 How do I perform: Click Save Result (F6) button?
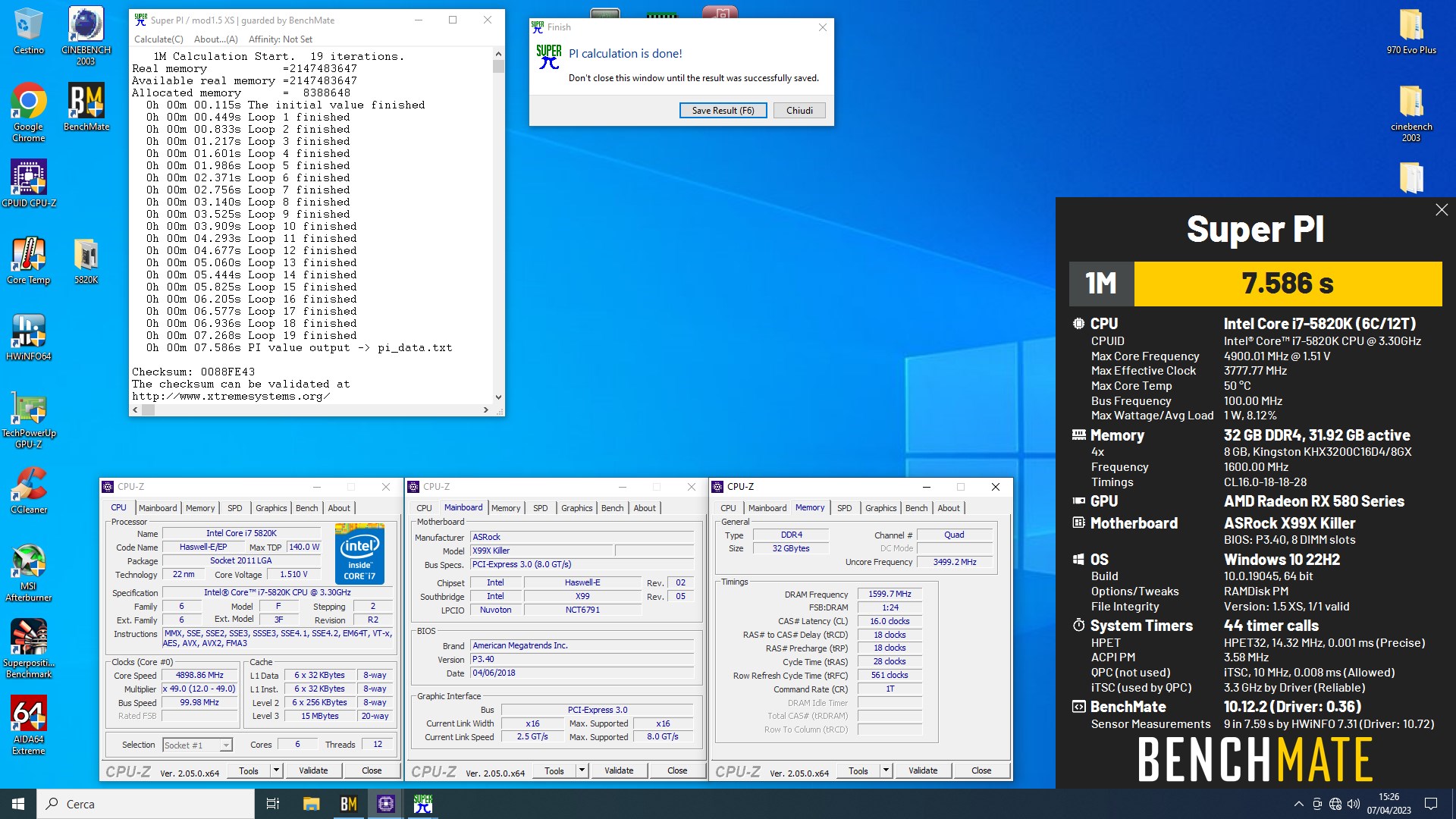click(723, 111)
